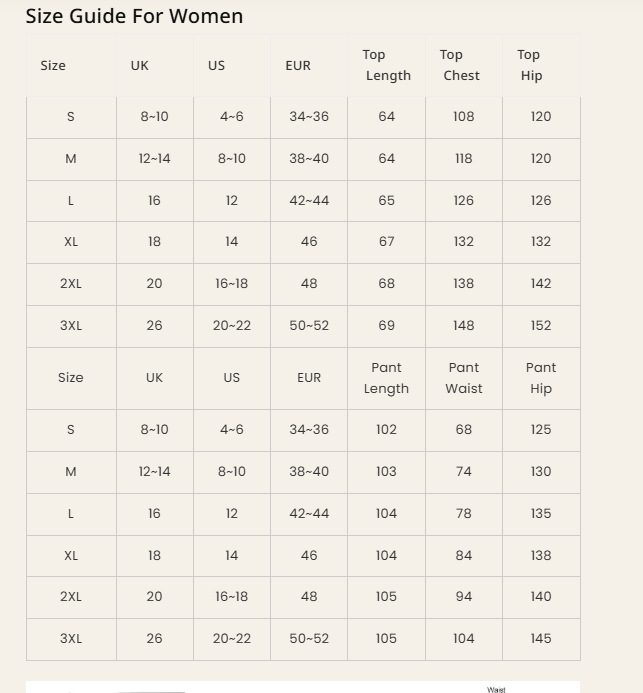This screenshot has width=643, height=693.
Task: Click the "Pant Hip" column header
Action: (x=541, y=378)
